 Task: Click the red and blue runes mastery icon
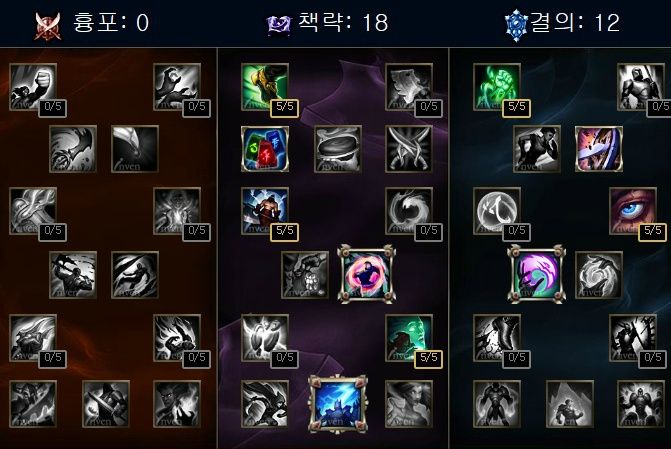tap(264, 149)
